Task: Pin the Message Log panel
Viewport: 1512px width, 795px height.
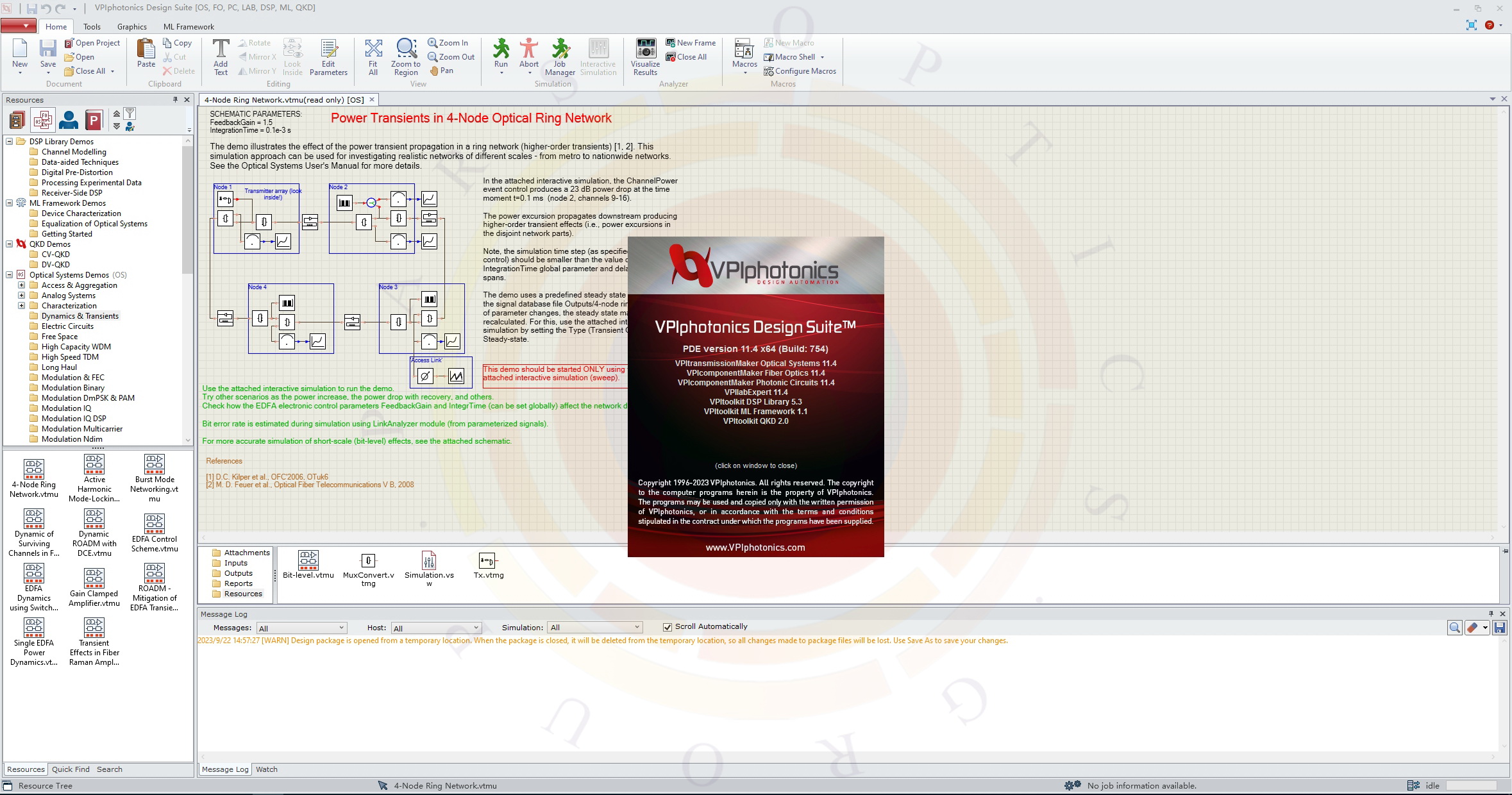Action: [1491, 614]
